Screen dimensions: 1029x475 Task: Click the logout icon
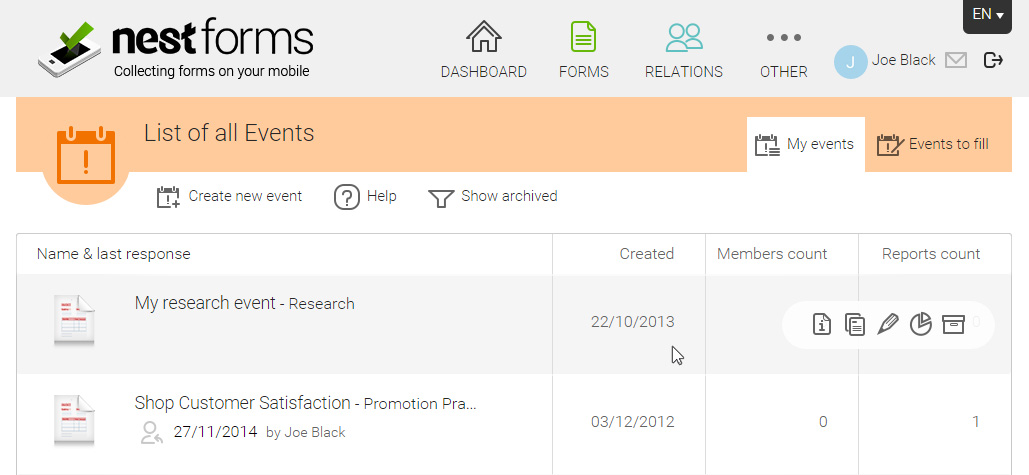(994, 60)
